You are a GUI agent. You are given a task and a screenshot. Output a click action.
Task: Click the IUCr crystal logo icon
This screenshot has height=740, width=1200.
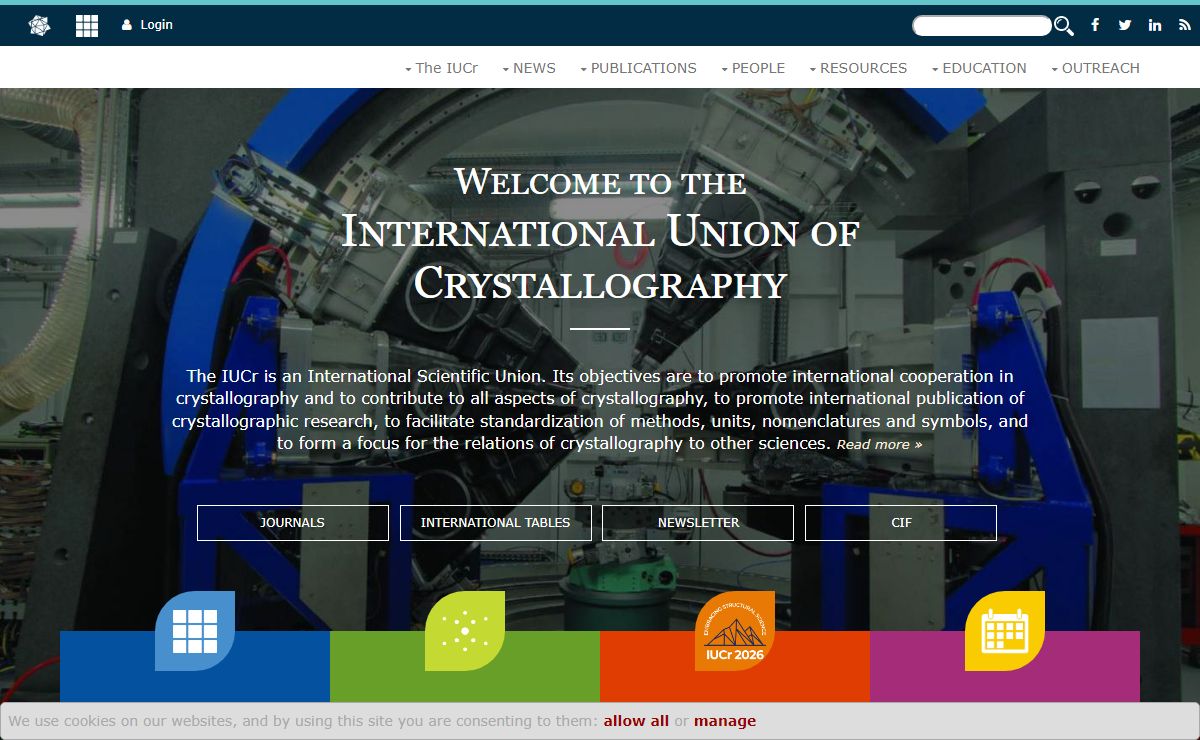pyautogui.click(x=39, y=25)
